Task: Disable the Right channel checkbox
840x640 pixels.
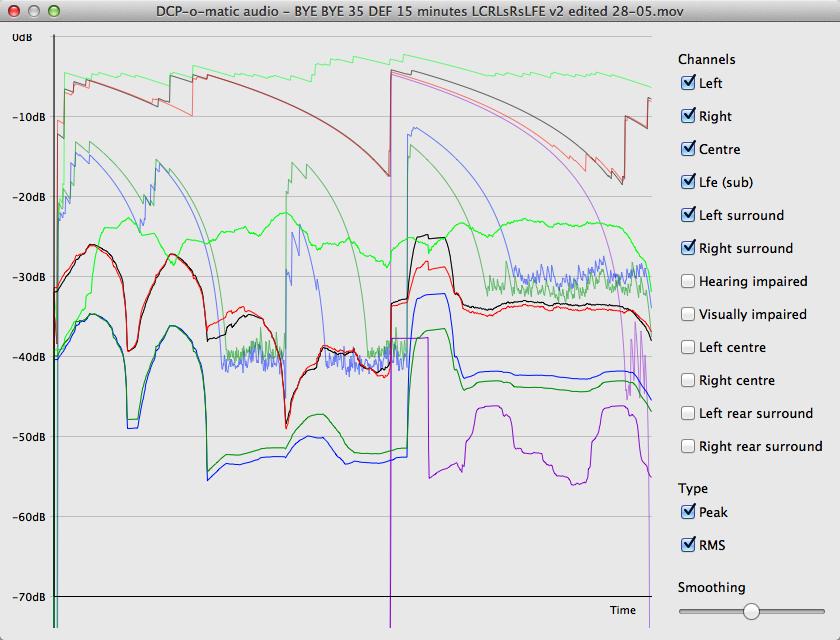Action: click(688, 116)
